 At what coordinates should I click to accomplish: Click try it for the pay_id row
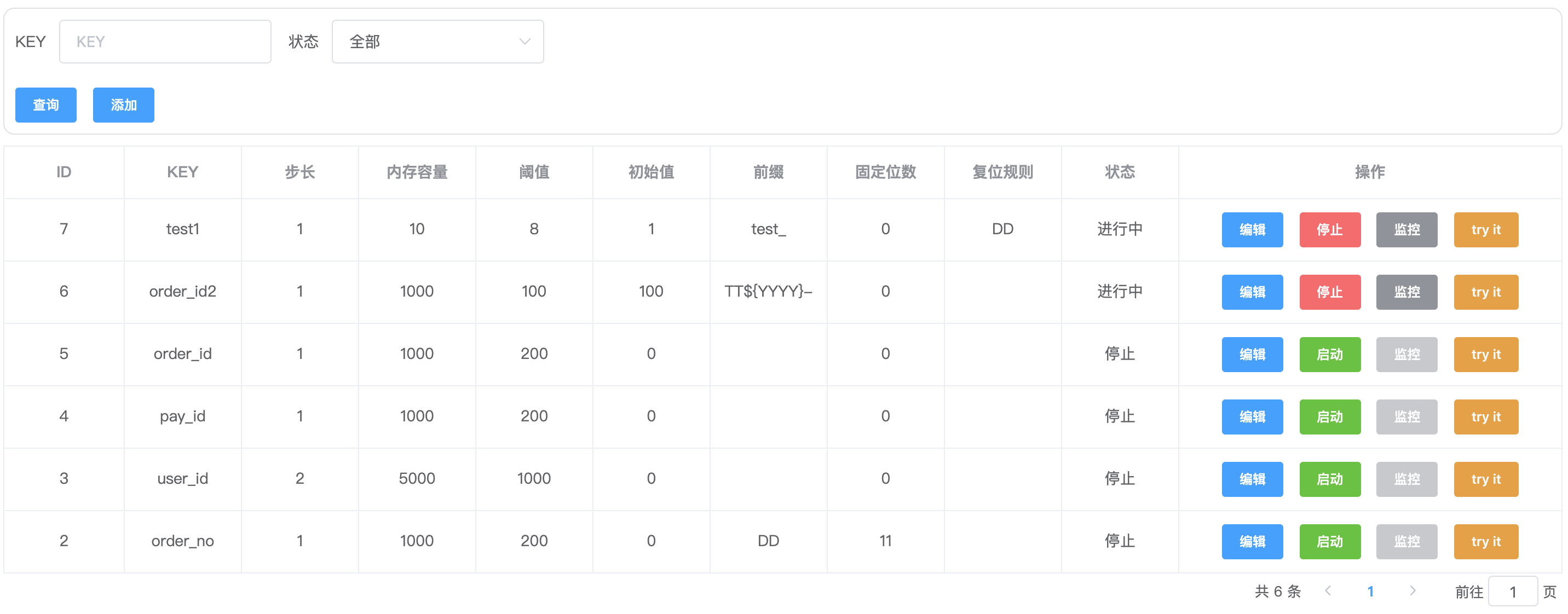point(1485,417)
